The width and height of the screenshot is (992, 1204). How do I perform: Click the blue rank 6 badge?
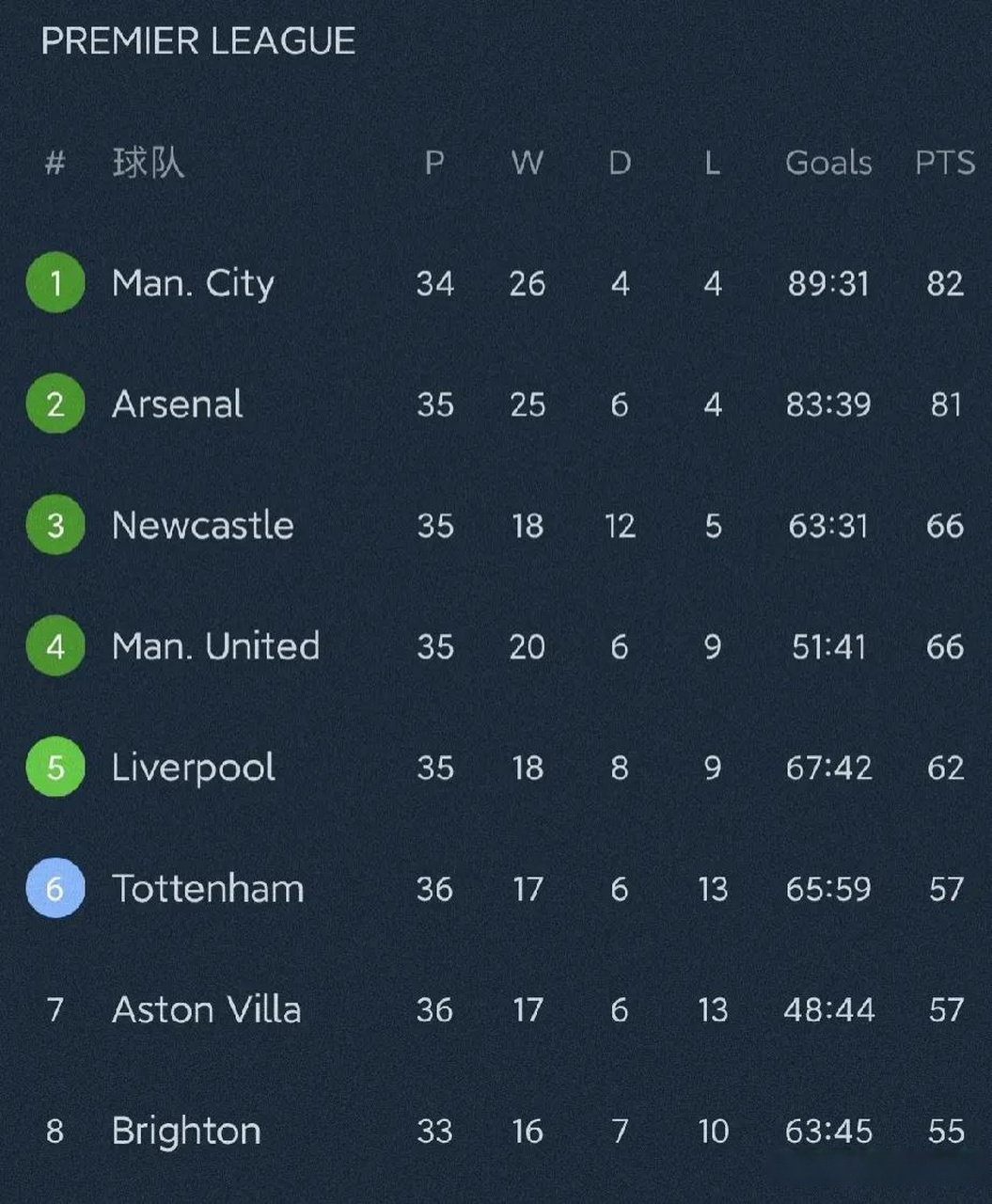(55, 888)
